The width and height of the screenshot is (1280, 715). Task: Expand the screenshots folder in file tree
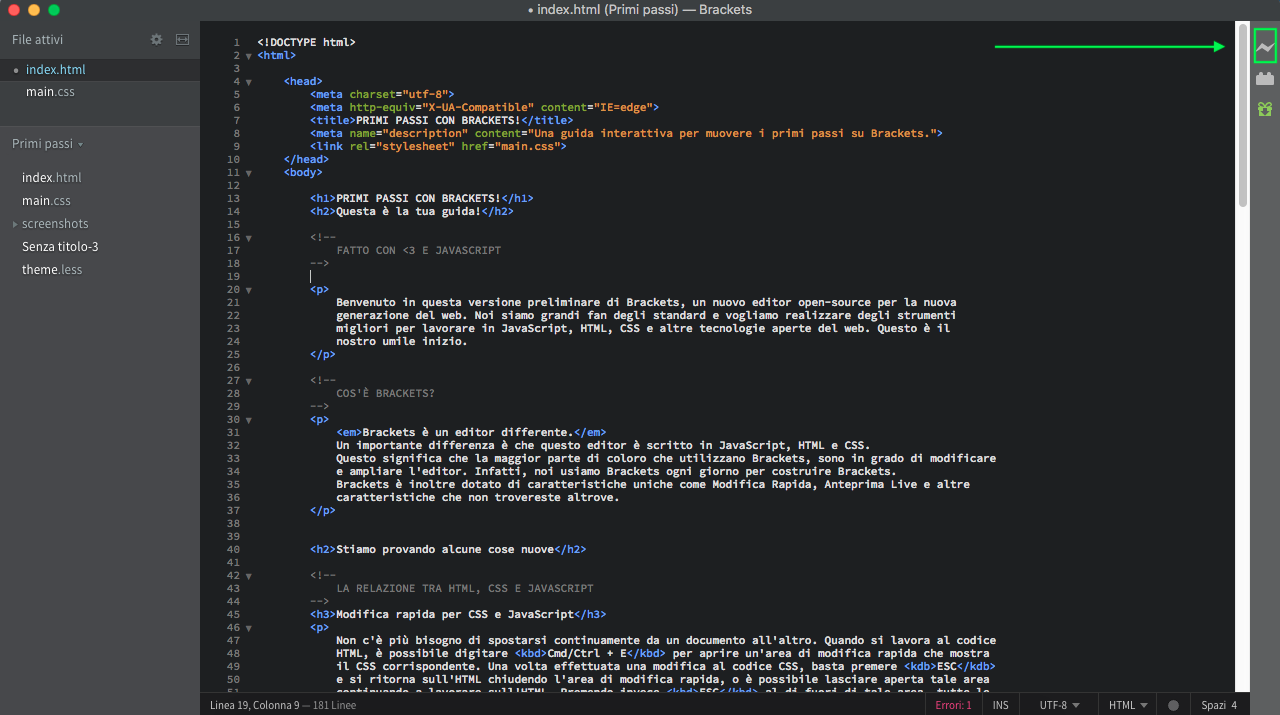tap(15, 224)
